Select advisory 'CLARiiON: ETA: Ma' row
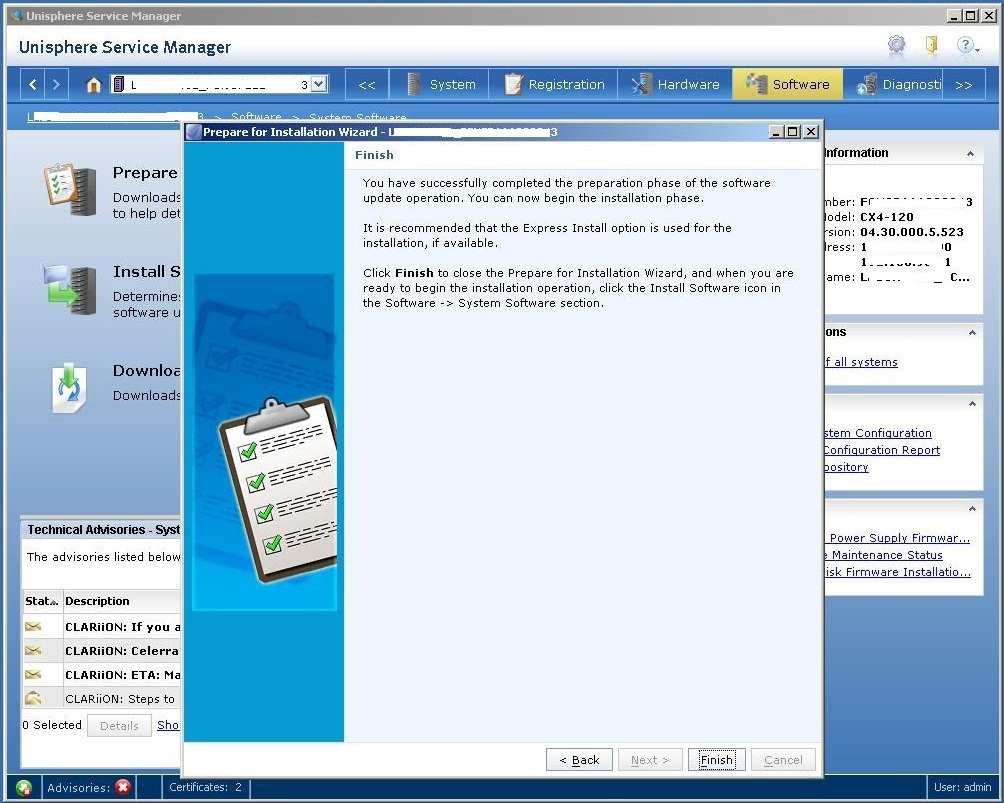The width and height of the screenshot is (1004, 803). (102, 675)
